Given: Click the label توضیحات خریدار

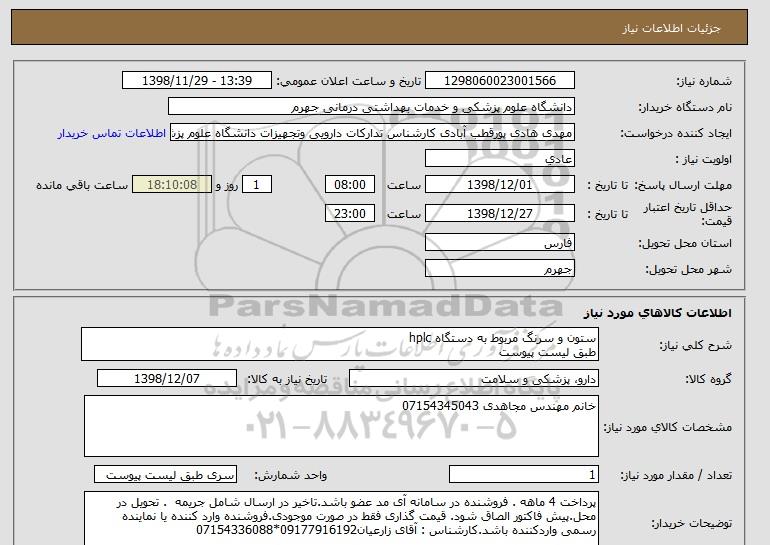Looking at the screenshot, I should (x=691, y=523).
